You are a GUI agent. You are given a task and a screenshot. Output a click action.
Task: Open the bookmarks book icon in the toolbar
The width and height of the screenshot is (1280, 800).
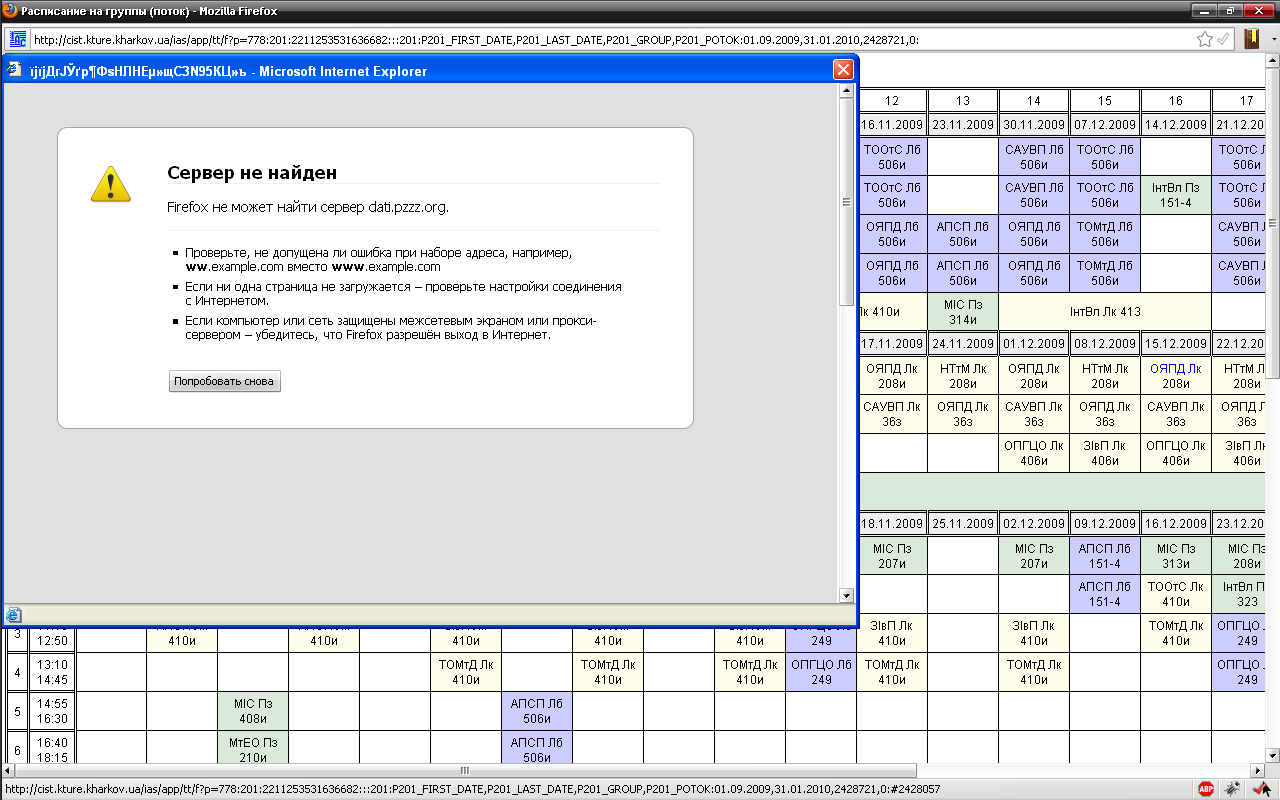1251,39
